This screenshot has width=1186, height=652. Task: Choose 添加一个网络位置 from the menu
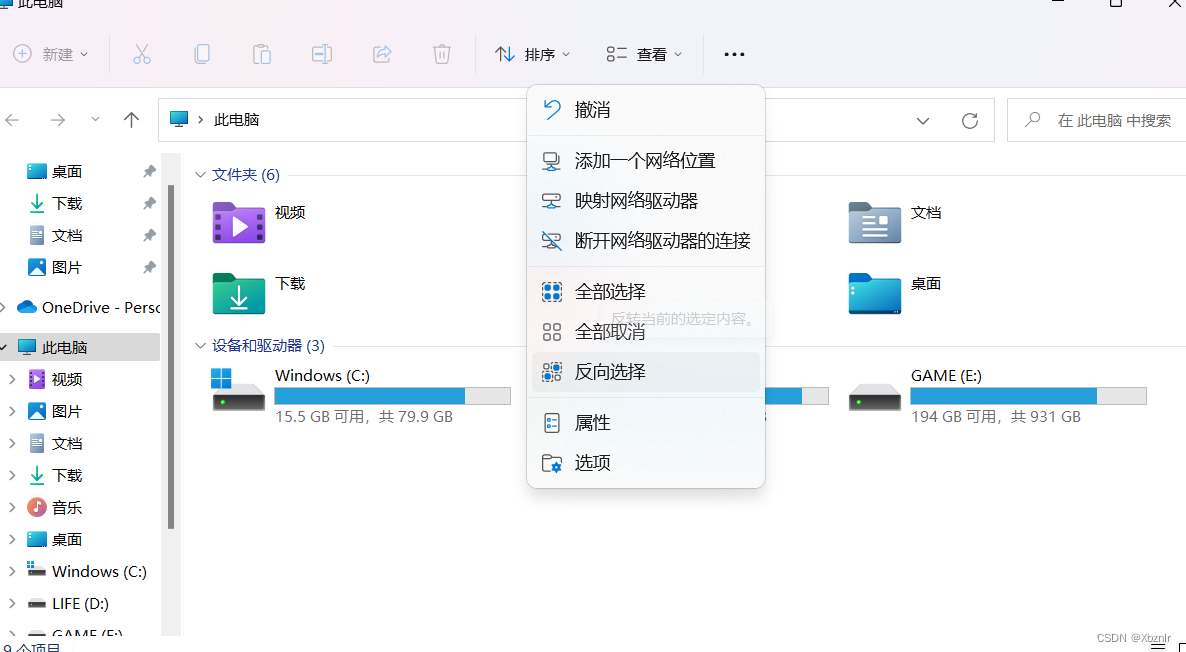point(646,160)
